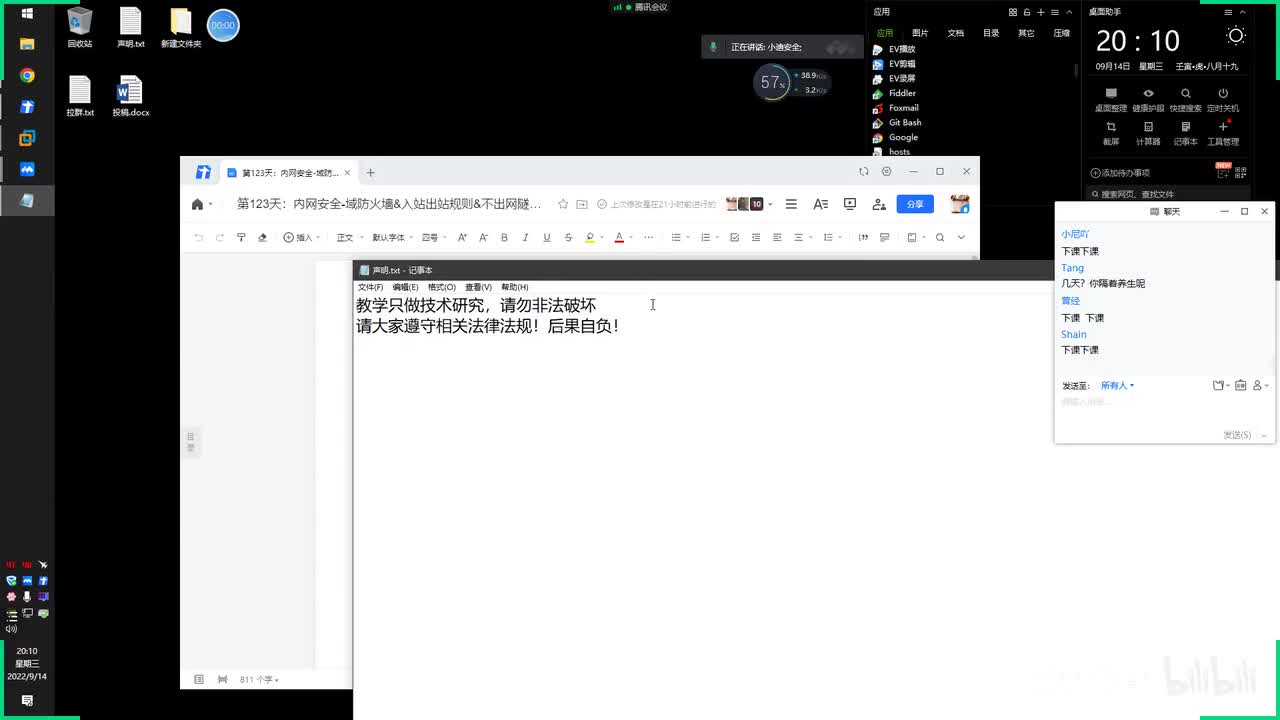Open the 编辑(E) menu in Notepad
Image resolution: width=1280 pixels, height=720 pixels.
(405, 287)
